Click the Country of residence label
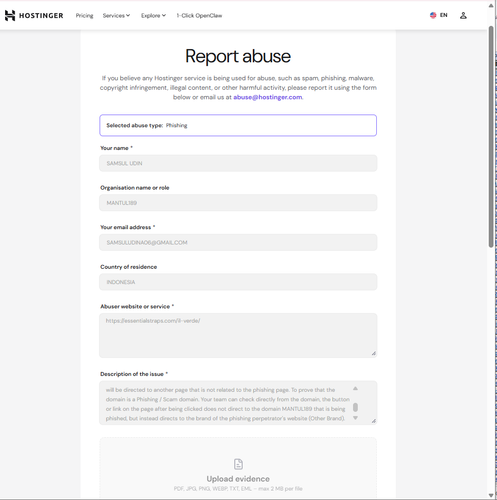 128,267
